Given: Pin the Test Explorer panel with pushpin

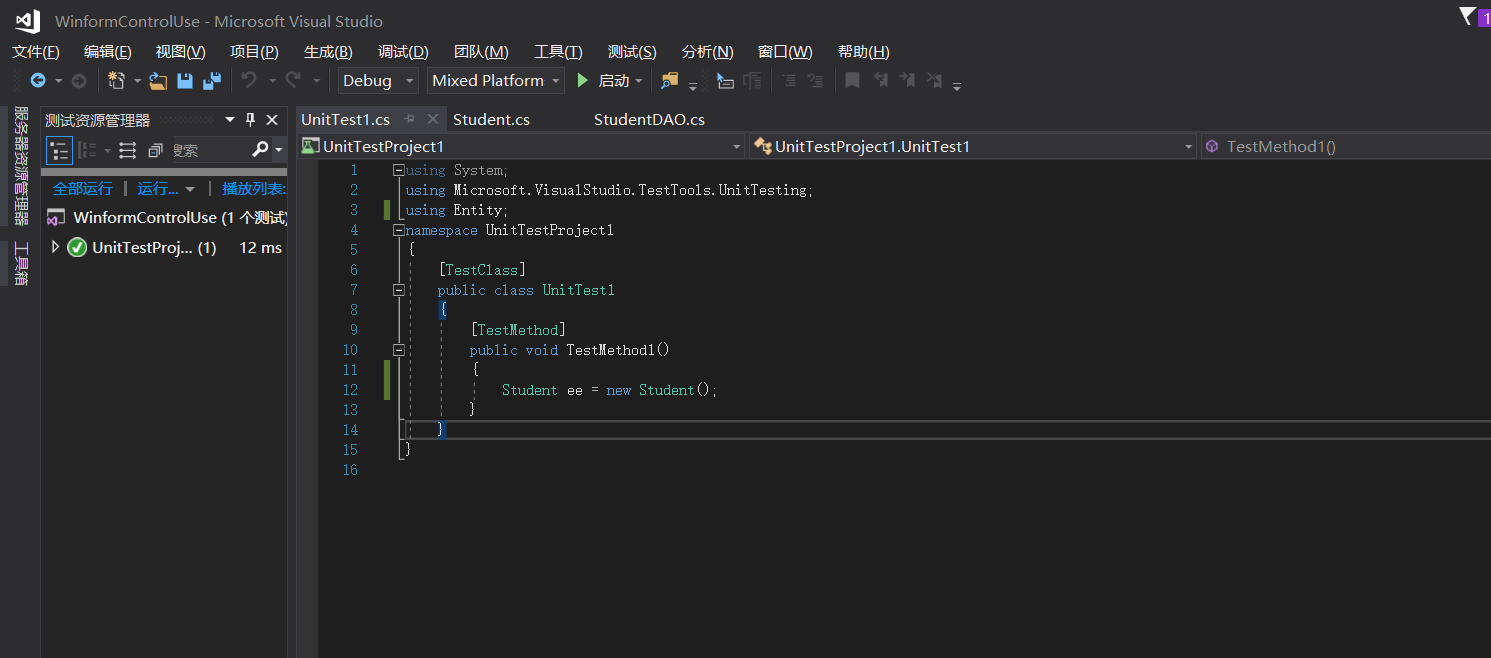Looking at the screenshot, I should 251,120.
